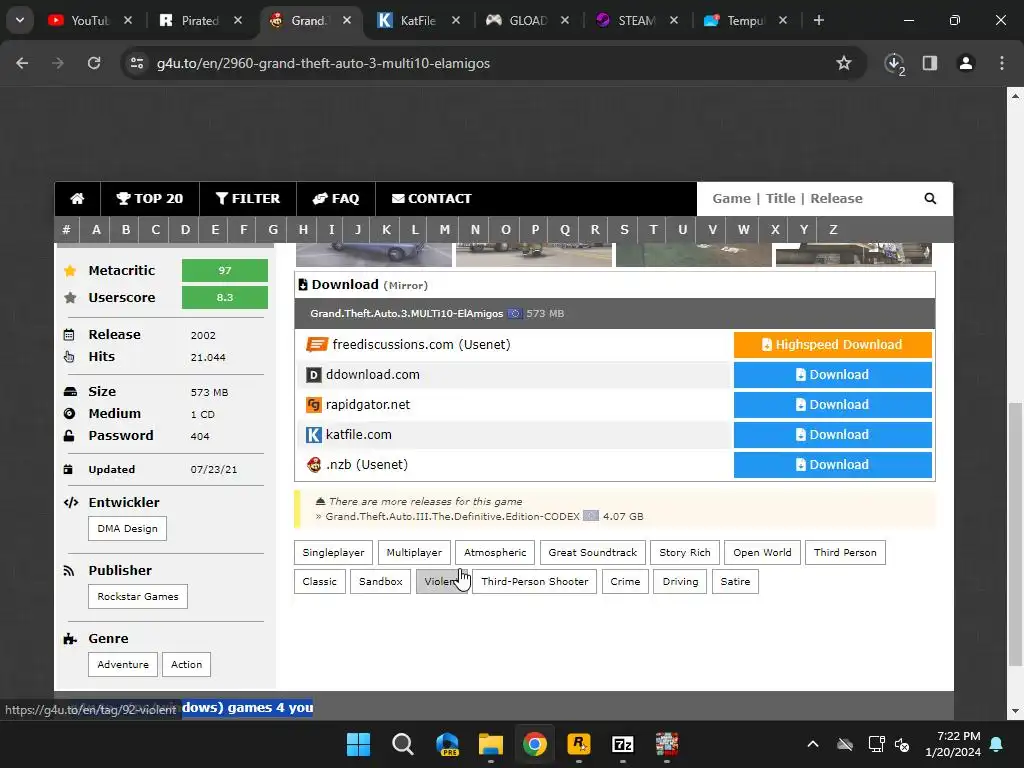Screen dimensions: 1024x768
Task: Browse games under the # index
Action: click(x=66, y=229)
